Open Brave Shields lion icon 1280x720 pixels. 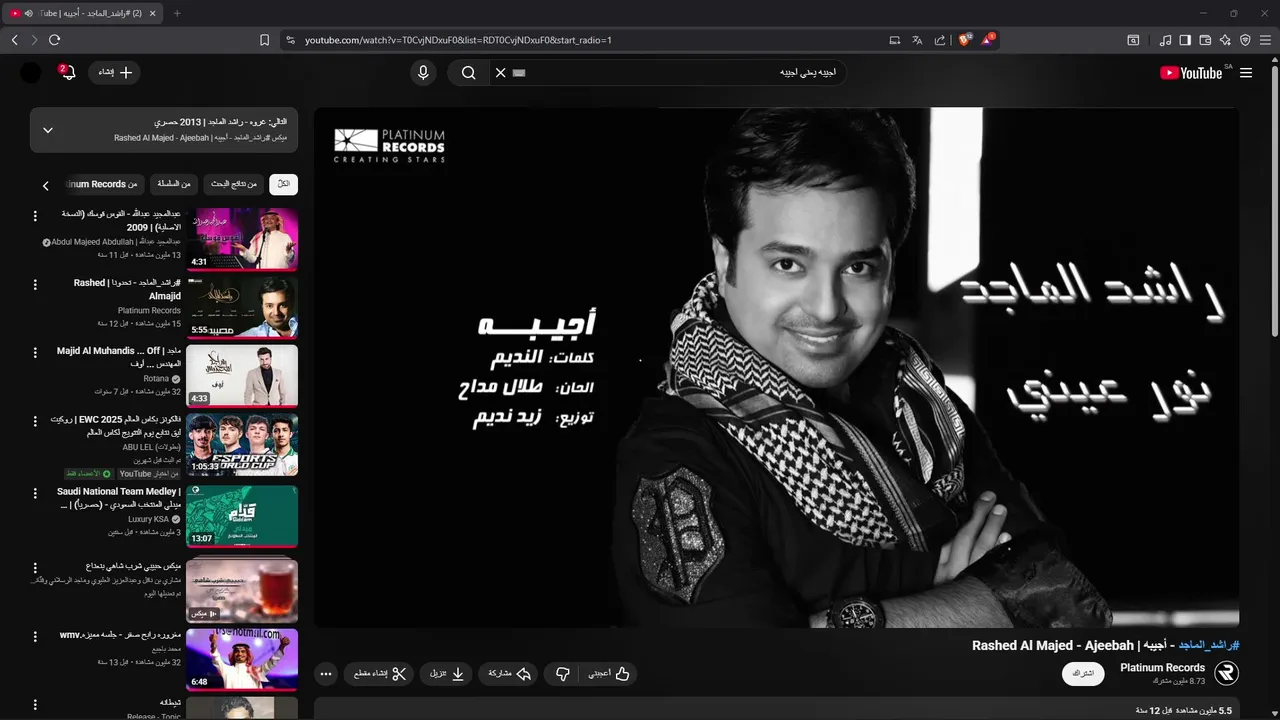965,40
